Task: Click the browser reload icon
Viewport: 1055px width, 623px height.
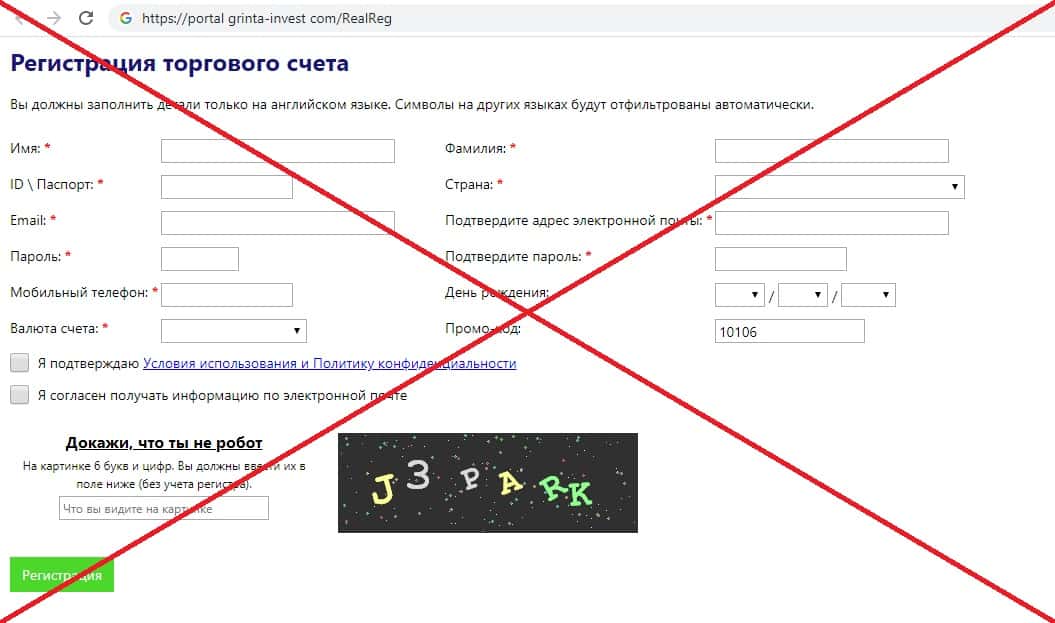Action: tap(85, 18)
